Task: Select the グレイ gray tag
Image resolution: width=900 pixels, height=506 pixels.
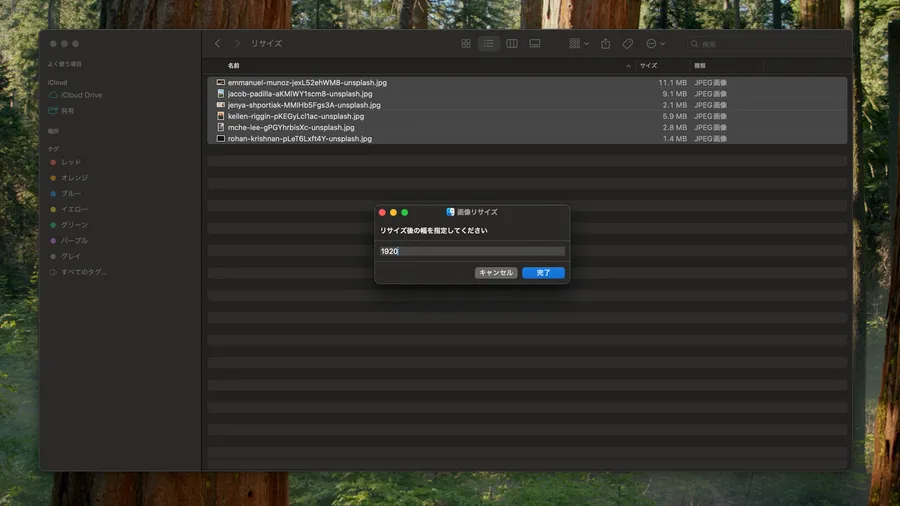Action: point(71,256)
